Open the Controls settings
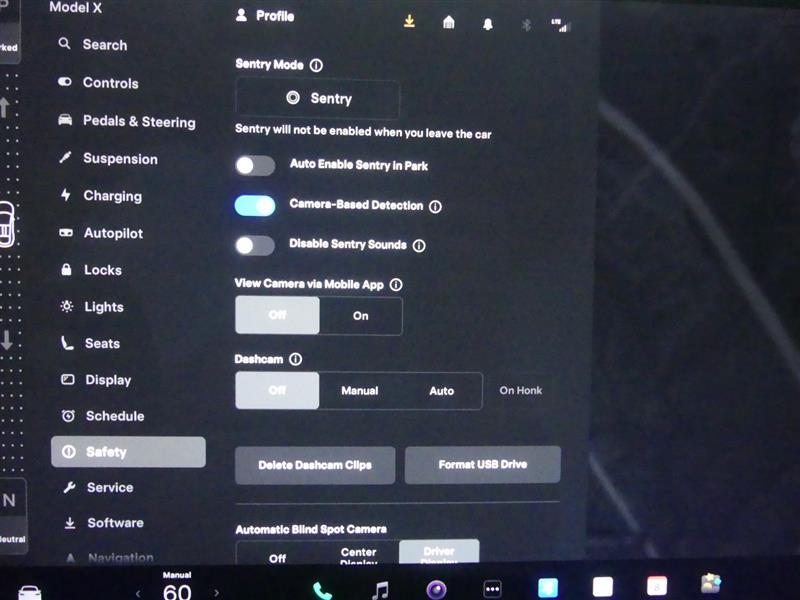 pyautogui.click(x=98, y=83)
